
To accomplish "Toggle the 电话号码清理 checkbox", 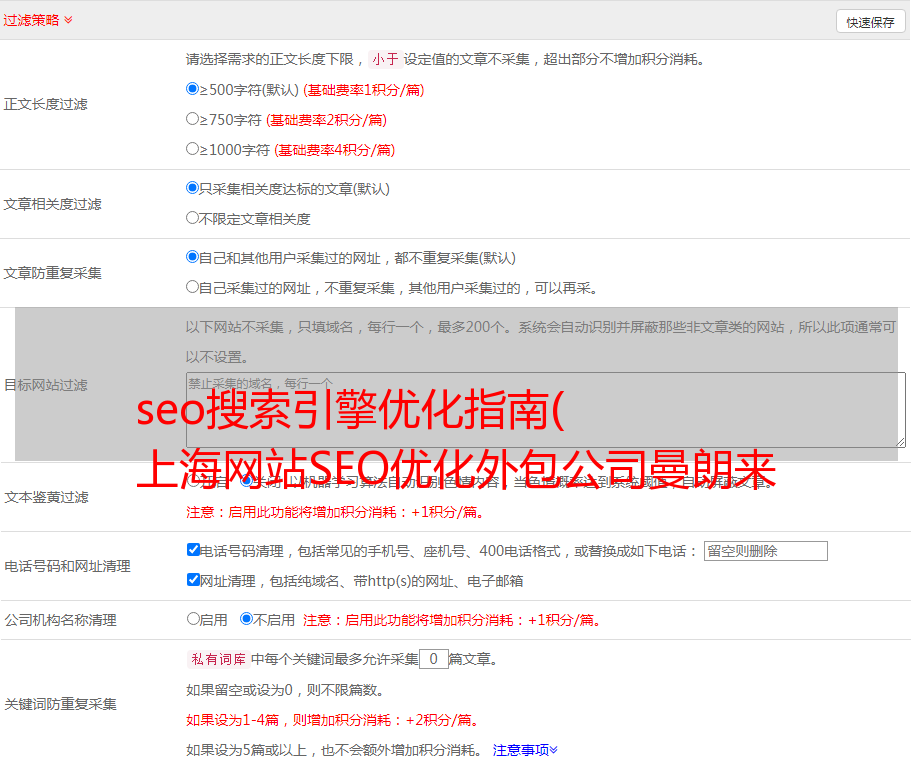I will (194, 550).
